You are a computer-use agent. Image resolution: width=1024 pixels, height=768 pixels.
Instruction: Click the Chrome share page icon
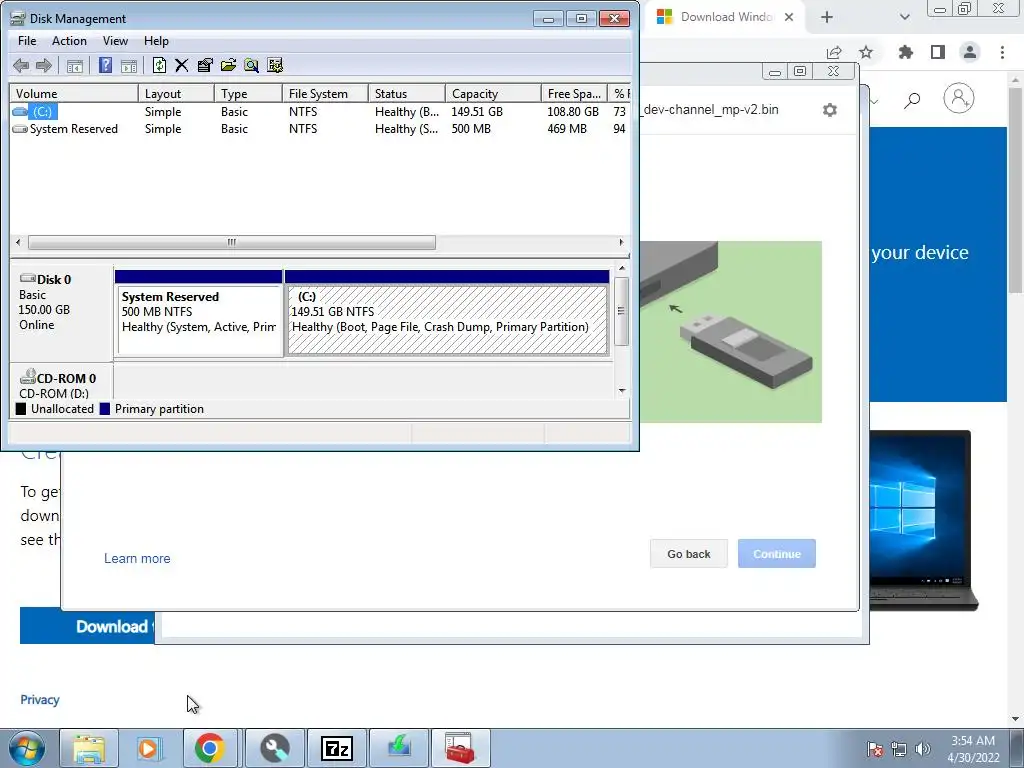pos(834,52)
